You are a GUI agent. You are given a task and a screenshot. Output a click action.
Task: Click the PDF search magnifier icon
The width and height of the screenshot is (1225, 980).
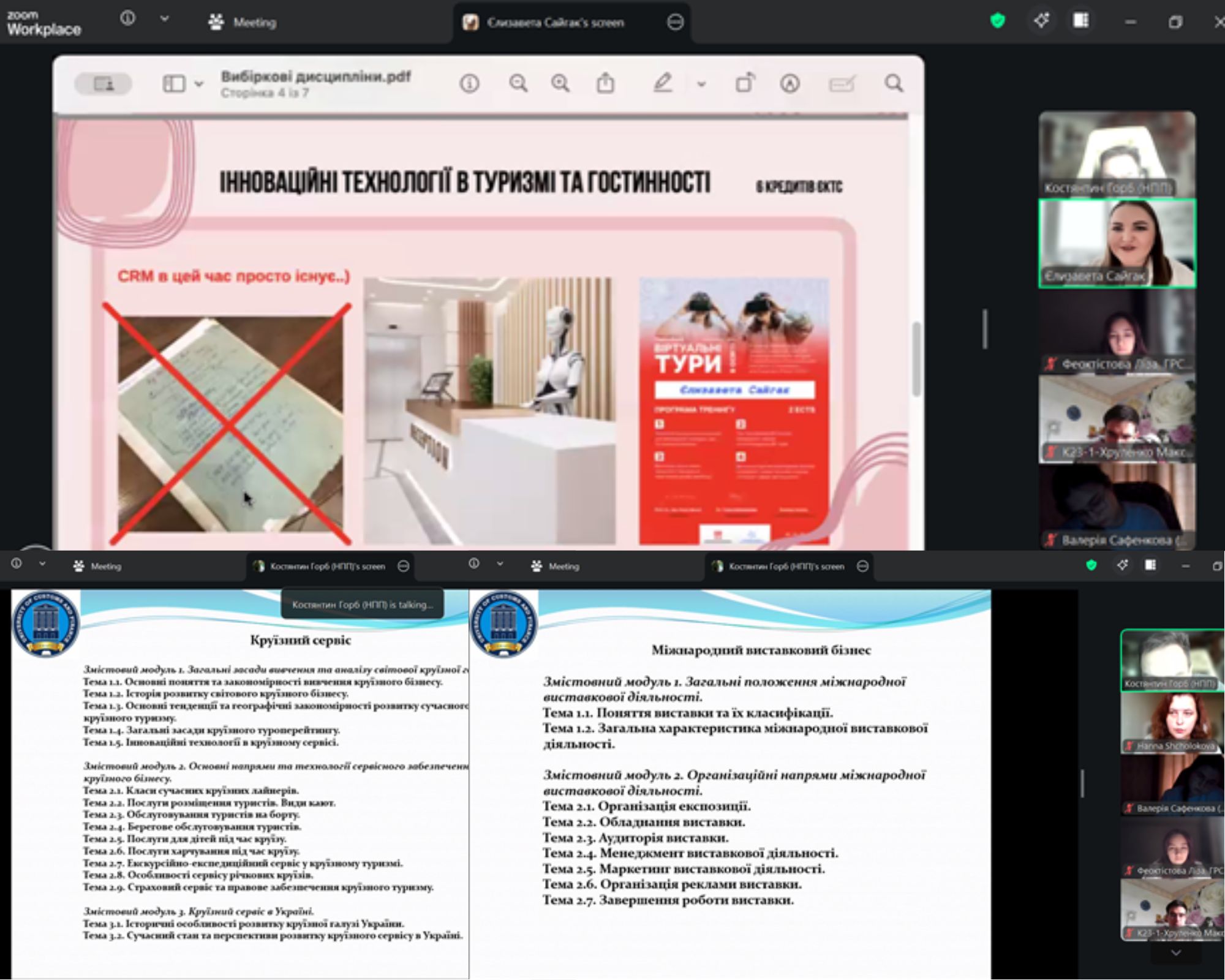(894, 83)
